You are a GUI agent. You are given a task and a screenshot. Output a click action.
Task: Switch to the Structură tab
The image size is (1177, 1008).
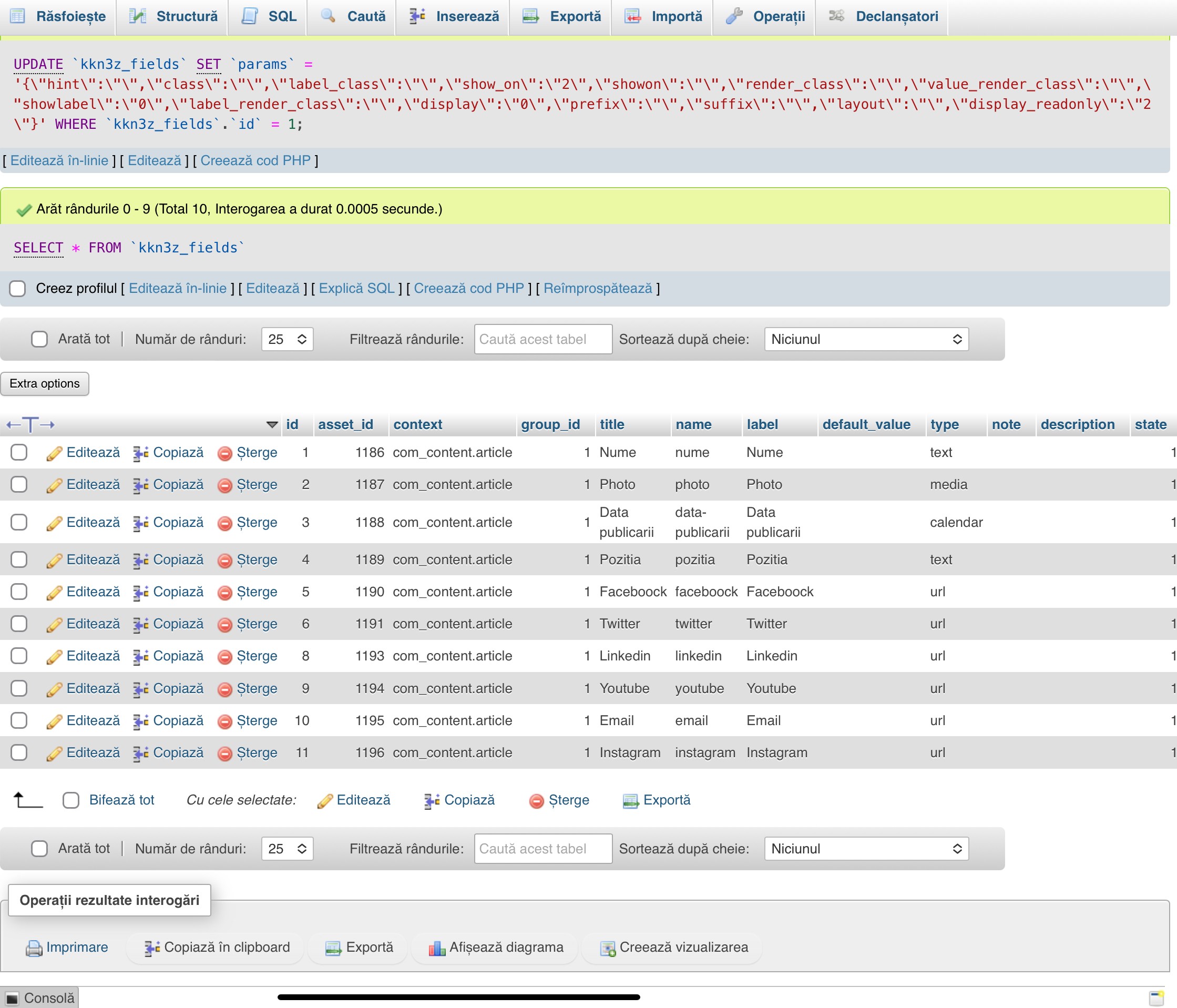click(173, 16)
